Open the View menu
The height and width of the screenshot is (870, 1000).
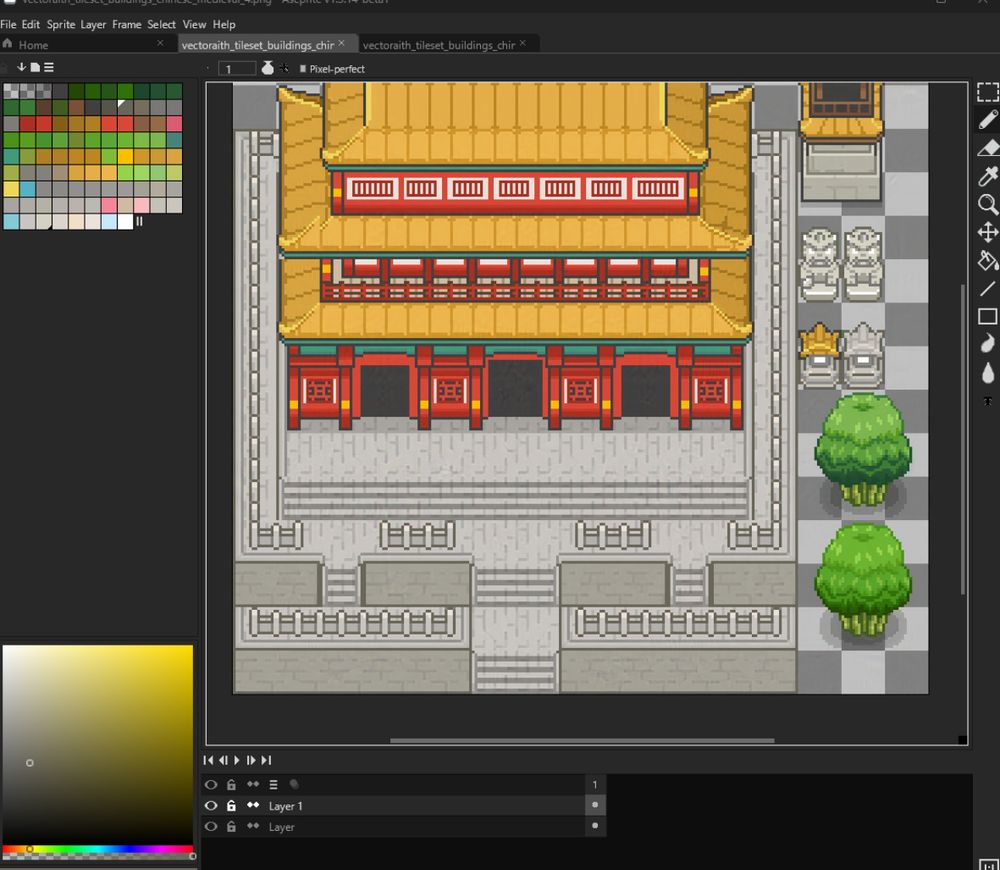(194, 24)
